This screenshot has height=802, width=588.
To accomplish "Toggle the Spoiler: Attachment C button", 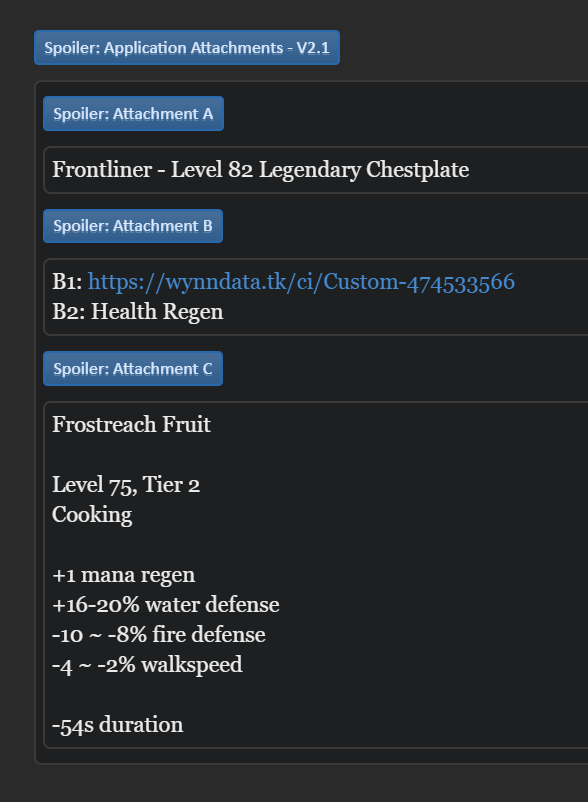I will coord(133,368).
